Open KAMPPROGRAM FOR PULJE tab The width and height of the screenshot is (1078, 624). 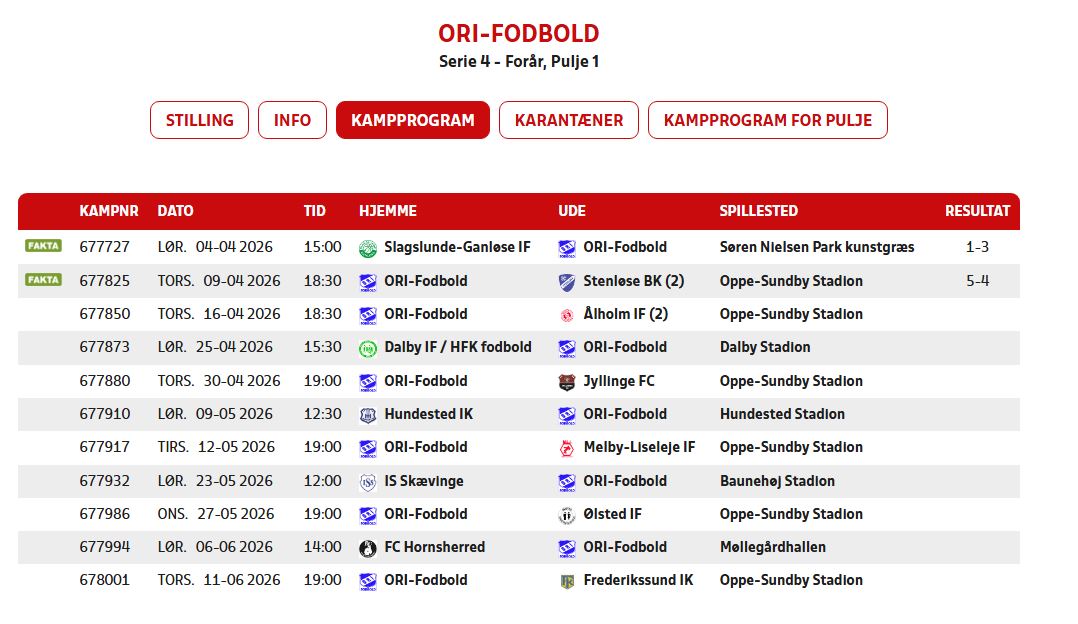767,120
